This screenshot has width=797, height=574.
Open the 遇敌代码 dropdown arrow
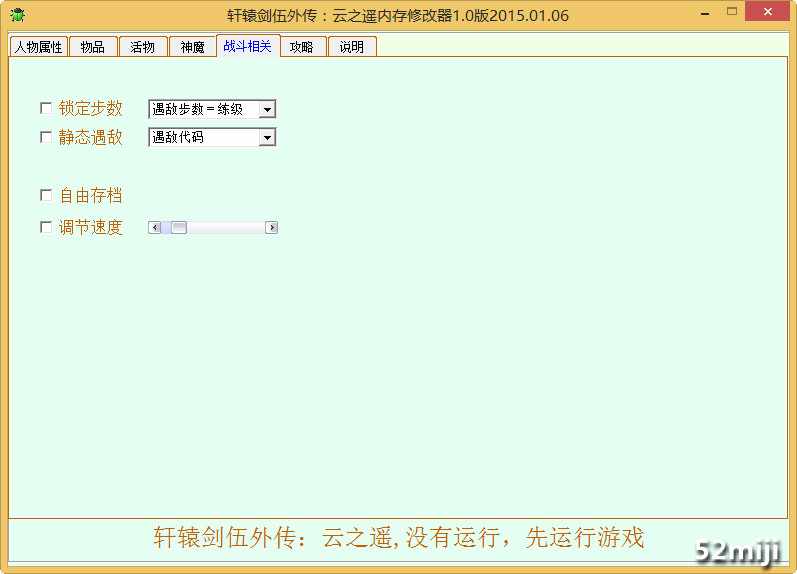pyautogui.click(x=267, y=138)
